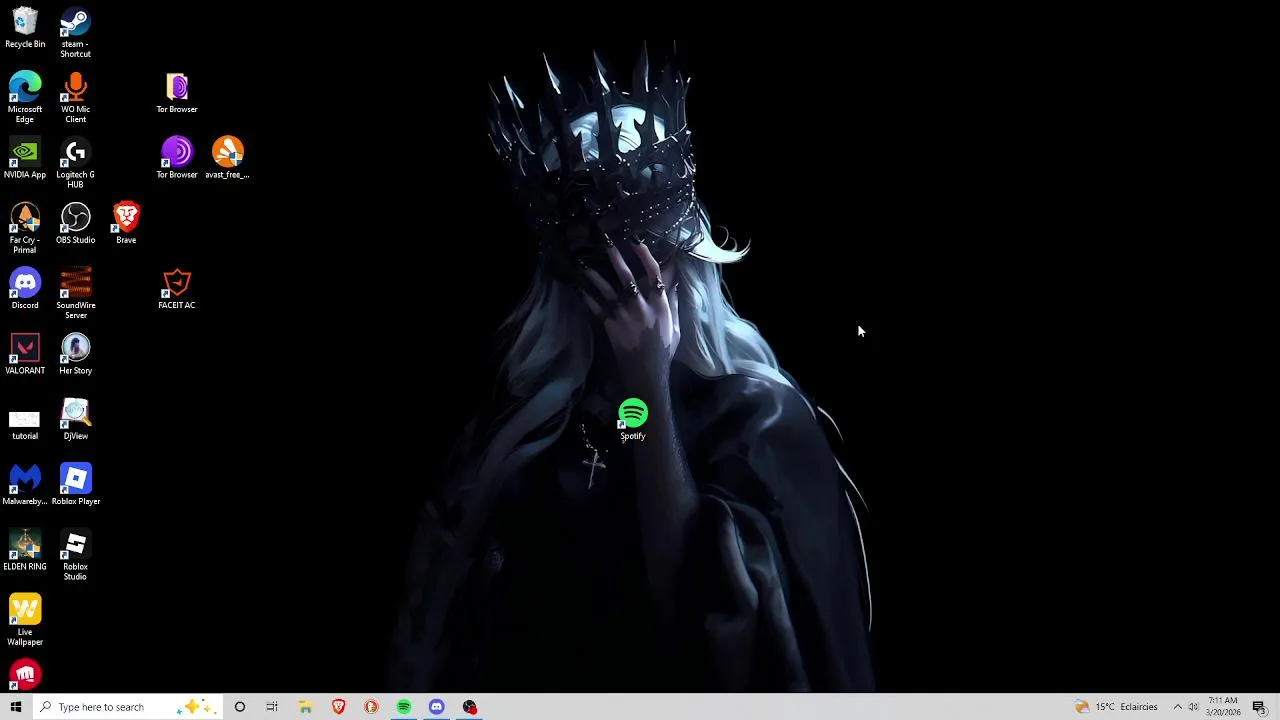Open the Windows Start menu
Viewport: 1280px width, 720px height.
[16, 707]
